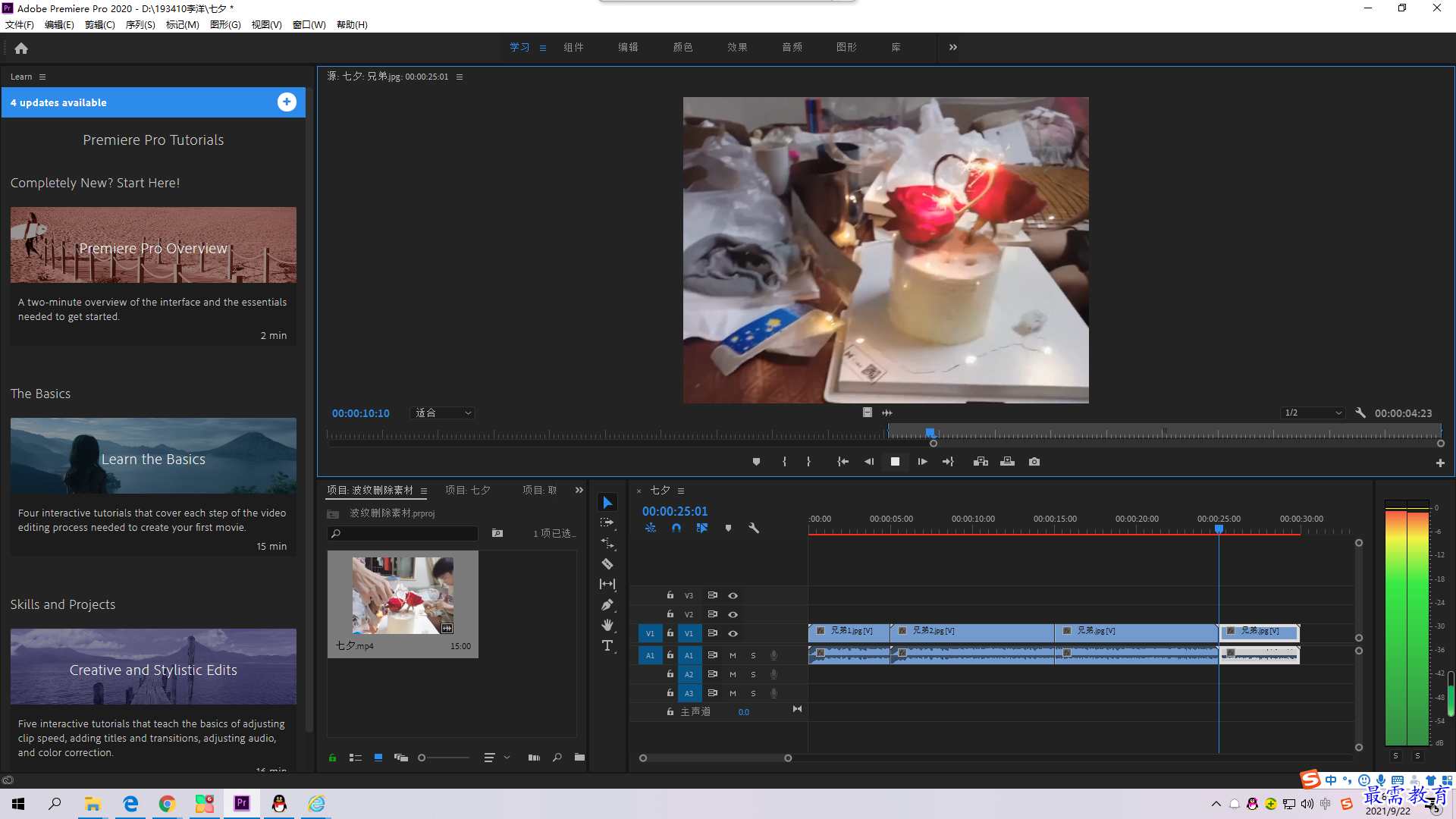
Task: Click the Find magnifier in project panel
Action: click(557, 758)
